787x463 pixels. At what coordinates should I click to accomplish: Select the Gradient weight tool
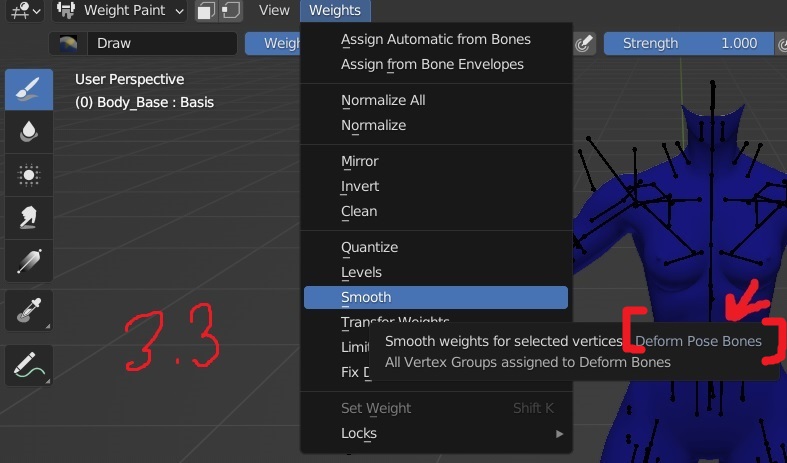(x=29, y=261)
